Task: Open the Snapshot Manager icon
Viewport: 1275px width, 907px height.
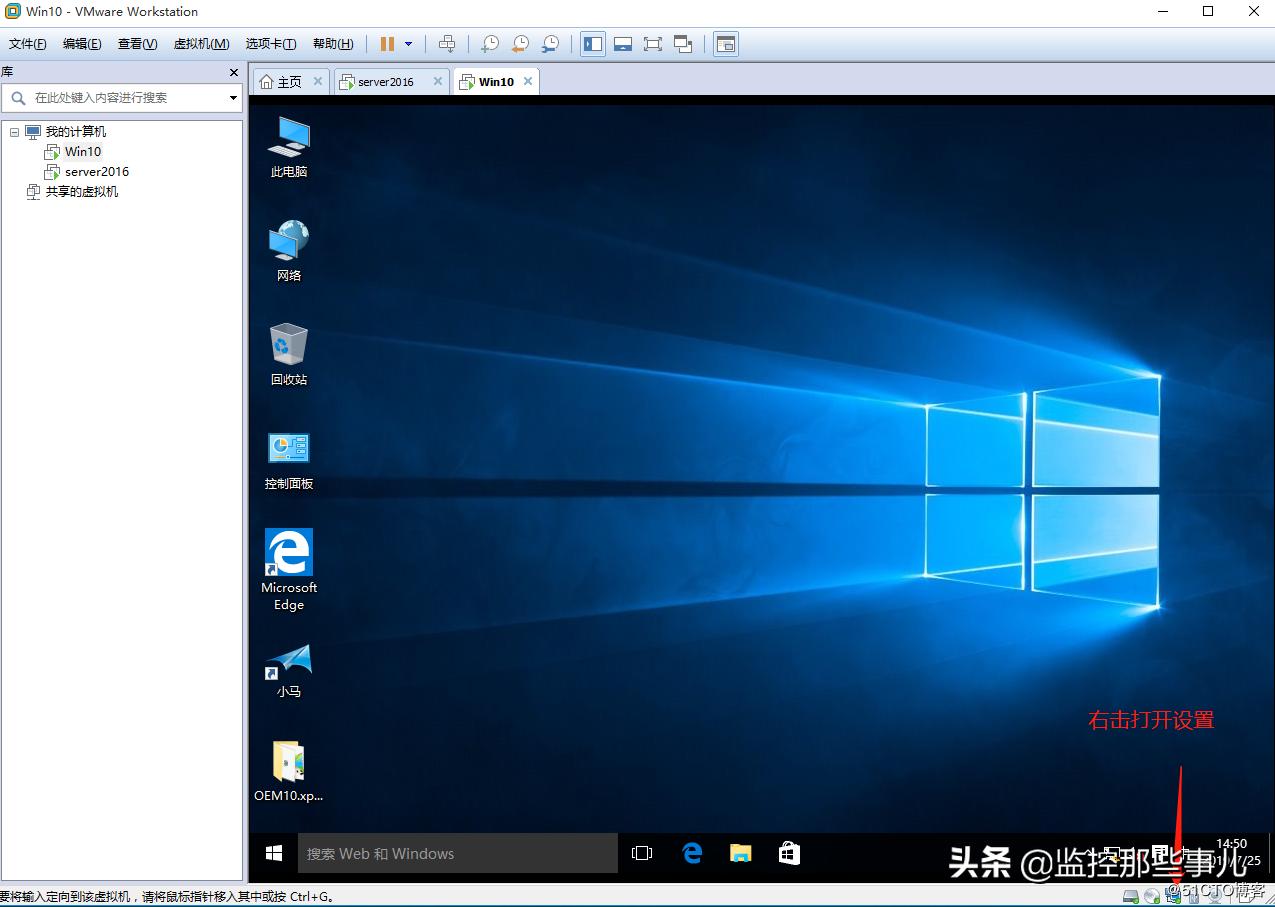Action: [x=551, y=43]
